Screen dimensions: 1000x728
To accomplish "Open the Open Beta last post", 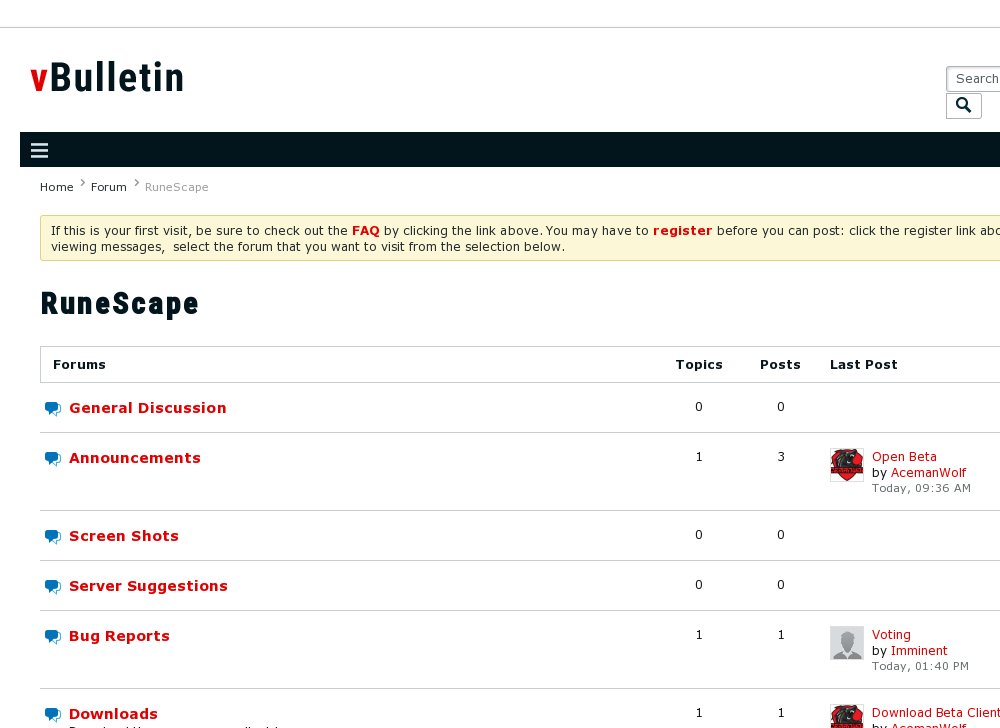I will point(904,457).
